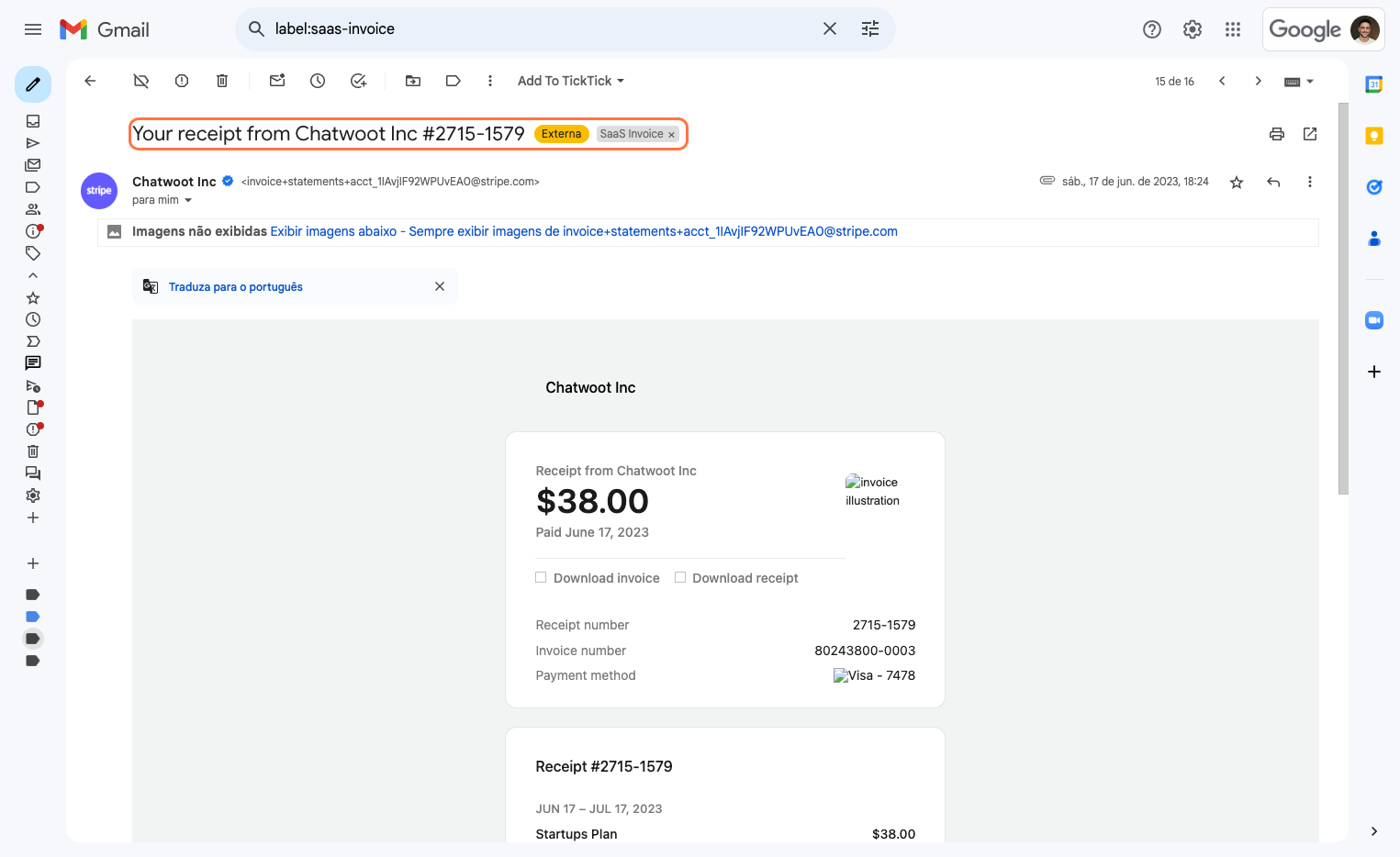
Task: Click the Gmail logo
Action: coord(104,29)
